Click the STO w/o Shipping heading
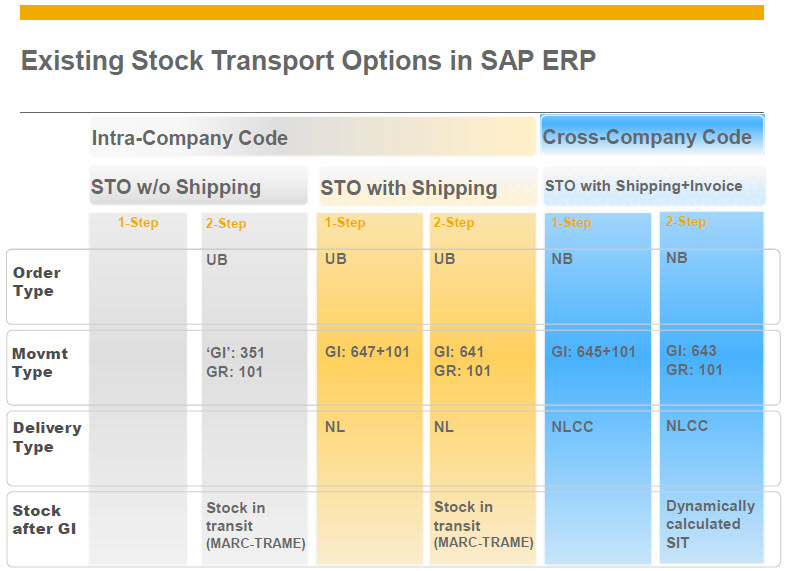This screenshot has height=571, width=789. click(176, 187)
